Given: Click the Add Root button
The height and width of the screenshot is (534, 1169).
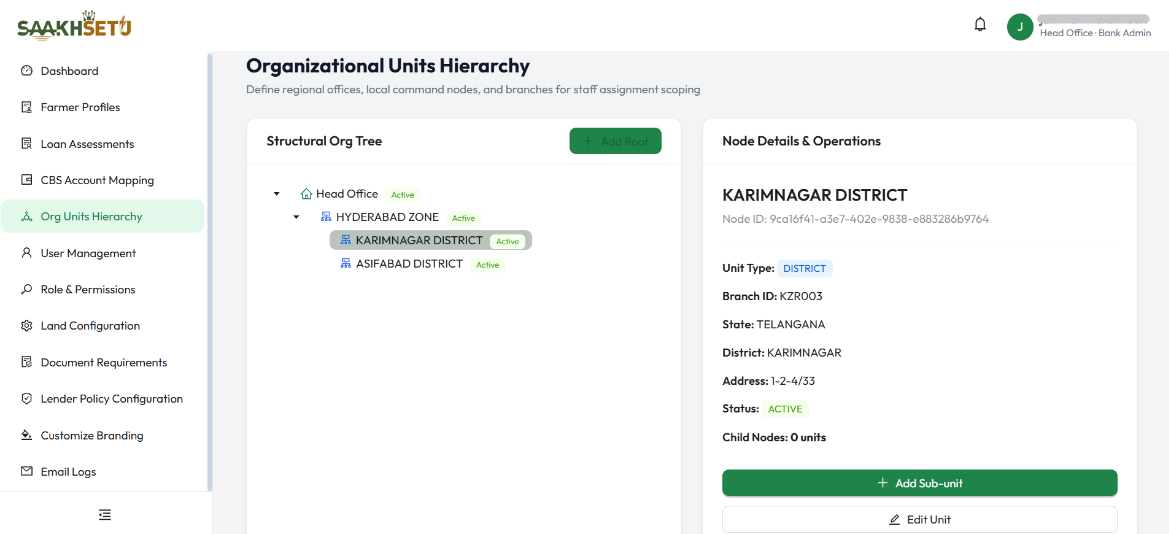Looking at the screenshot, I should point(615,141).
